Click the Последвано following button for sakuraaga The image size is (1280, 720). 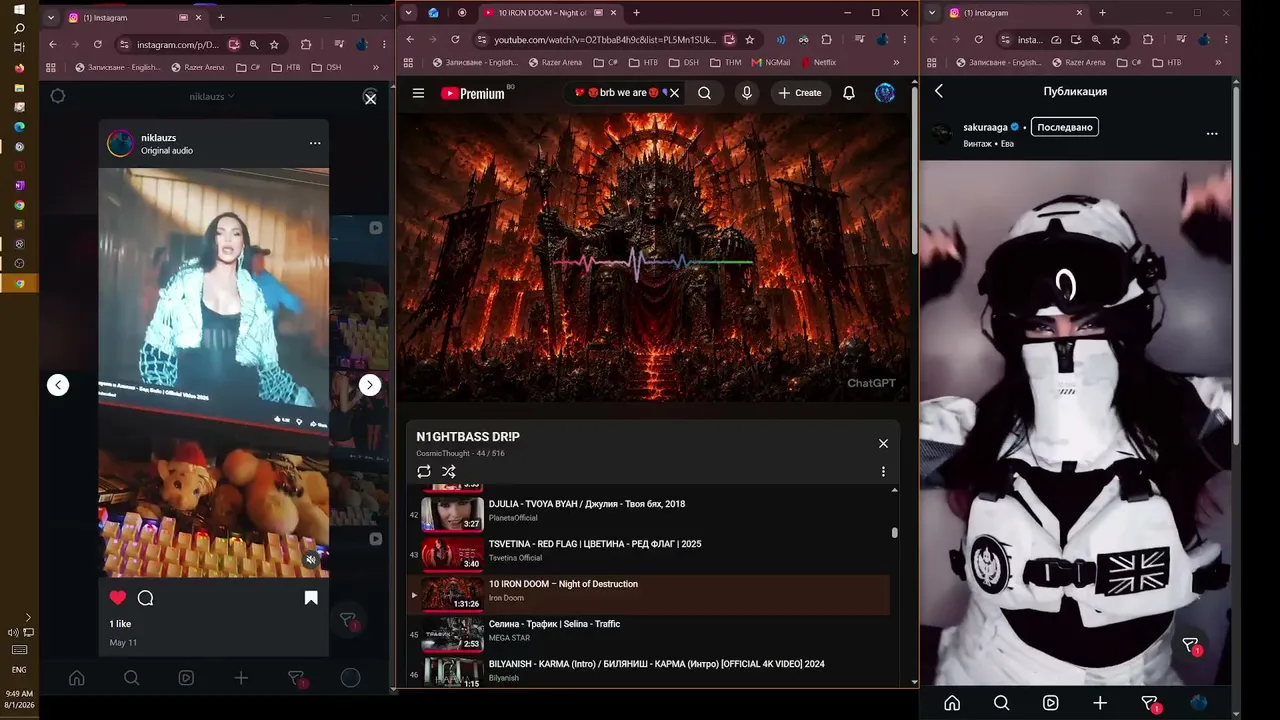point(1064,127)
